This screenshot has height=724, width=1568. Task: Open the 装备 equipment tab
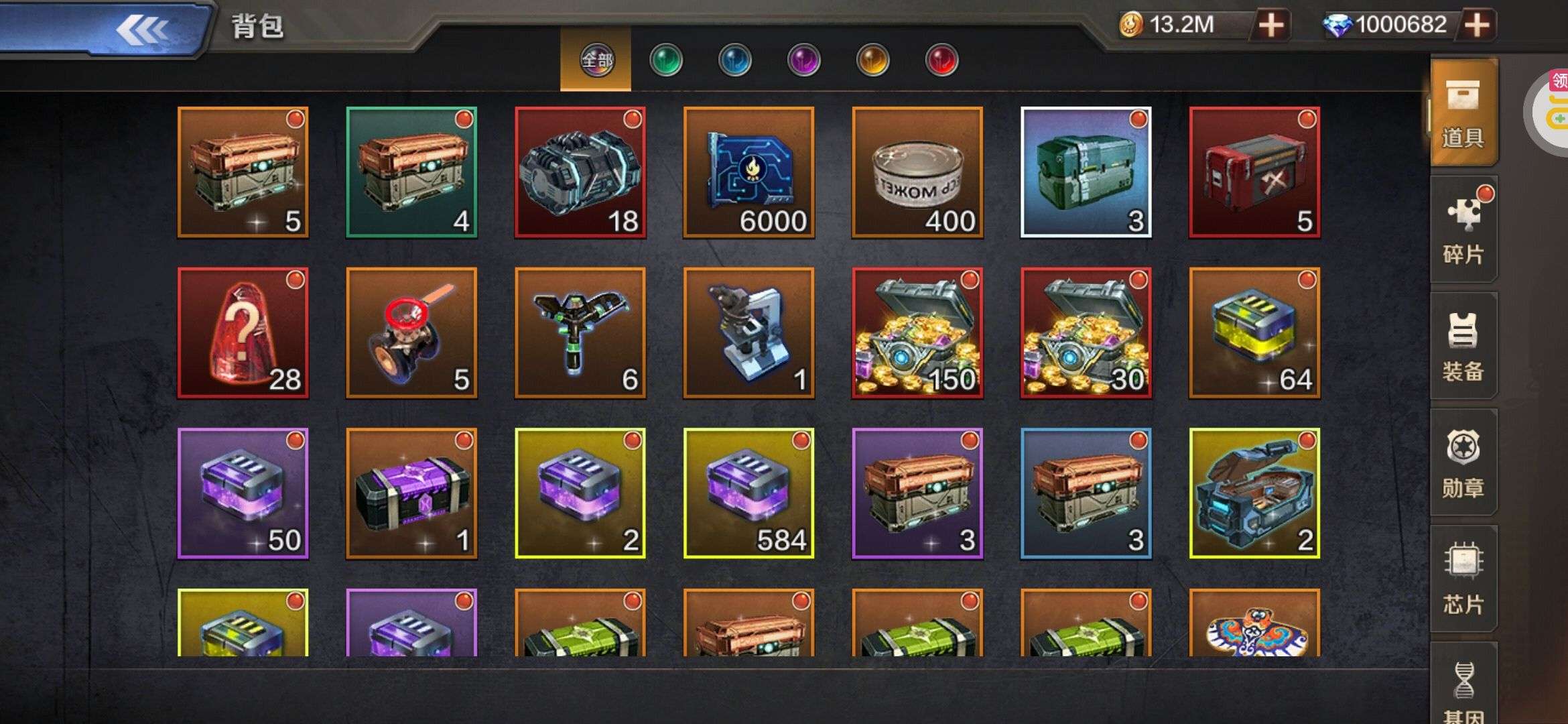pyautogui.click(x=1463, y=346)
